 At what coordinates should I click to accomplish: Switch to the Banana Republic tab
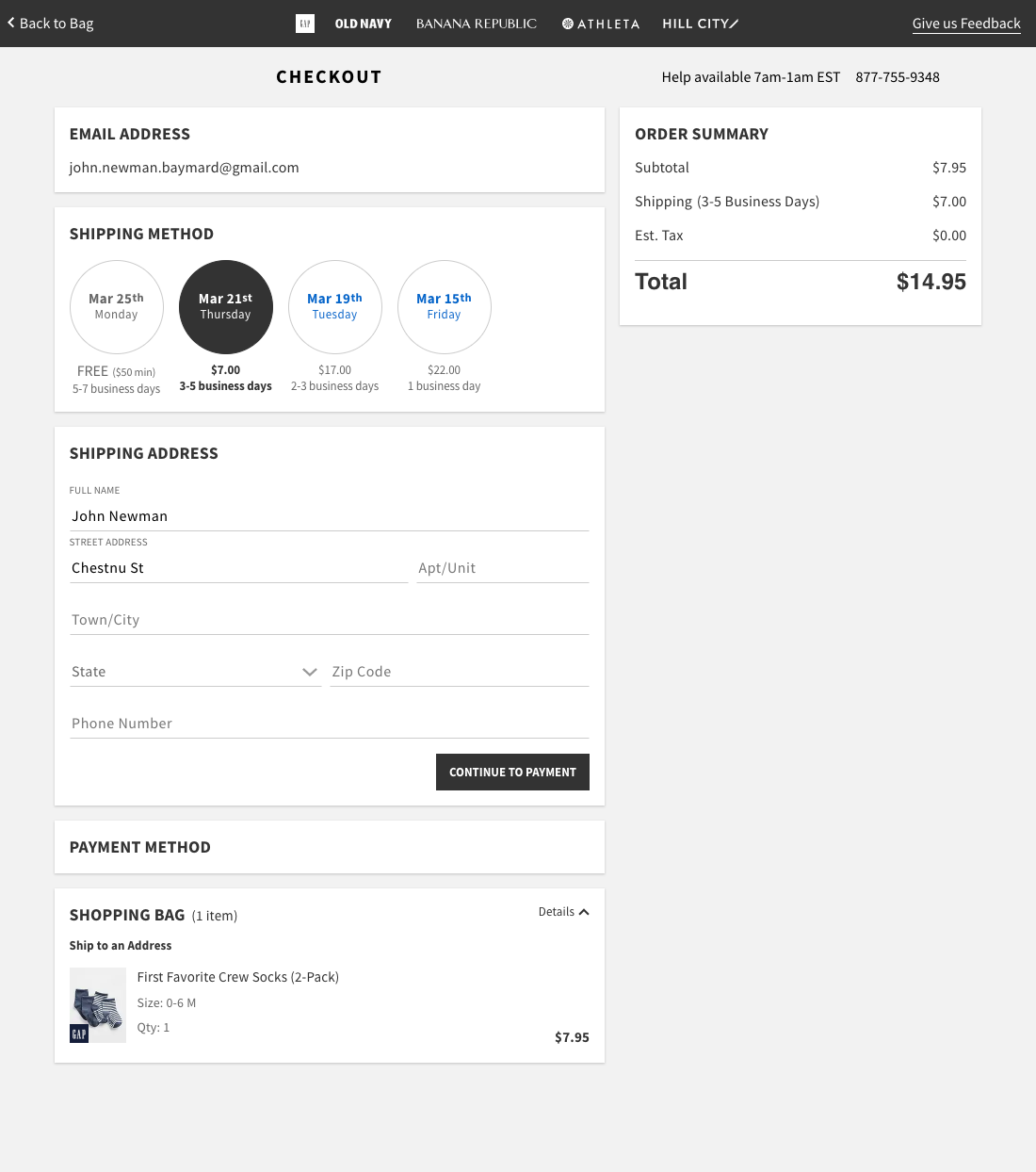476,24
